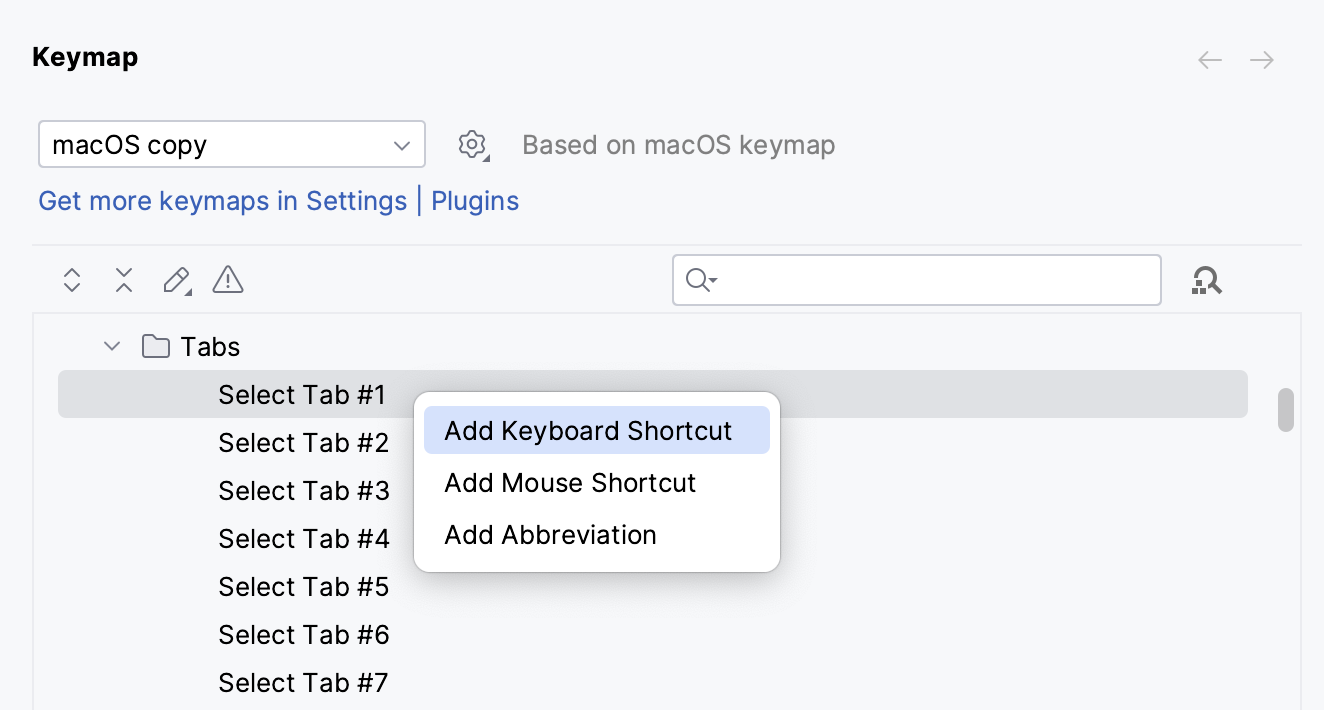This screenshot has width=1324, height=710.
Task: Click the edit shortcut pencil icon
Action: tap(175, 280)
